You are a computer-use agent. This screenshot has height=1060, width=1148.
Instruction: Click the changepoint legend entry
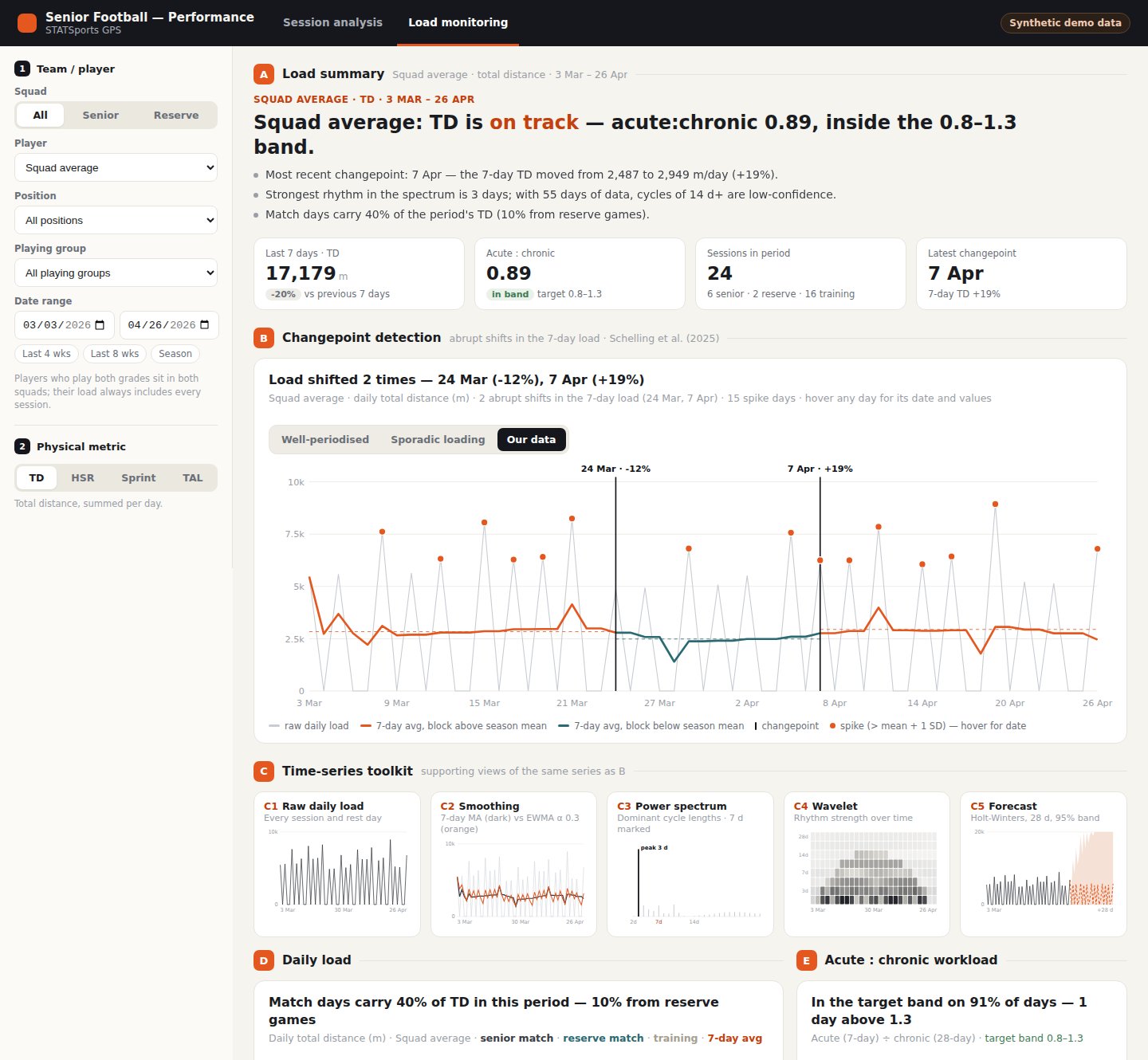click(x=787, y=726)
